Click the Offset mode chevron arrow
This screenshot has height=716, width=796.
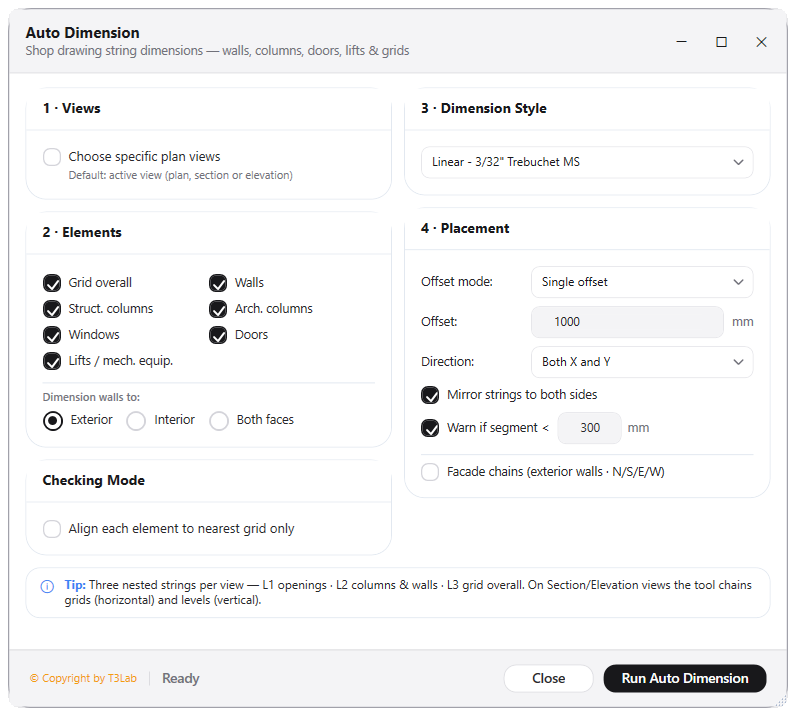pos(738,282)
